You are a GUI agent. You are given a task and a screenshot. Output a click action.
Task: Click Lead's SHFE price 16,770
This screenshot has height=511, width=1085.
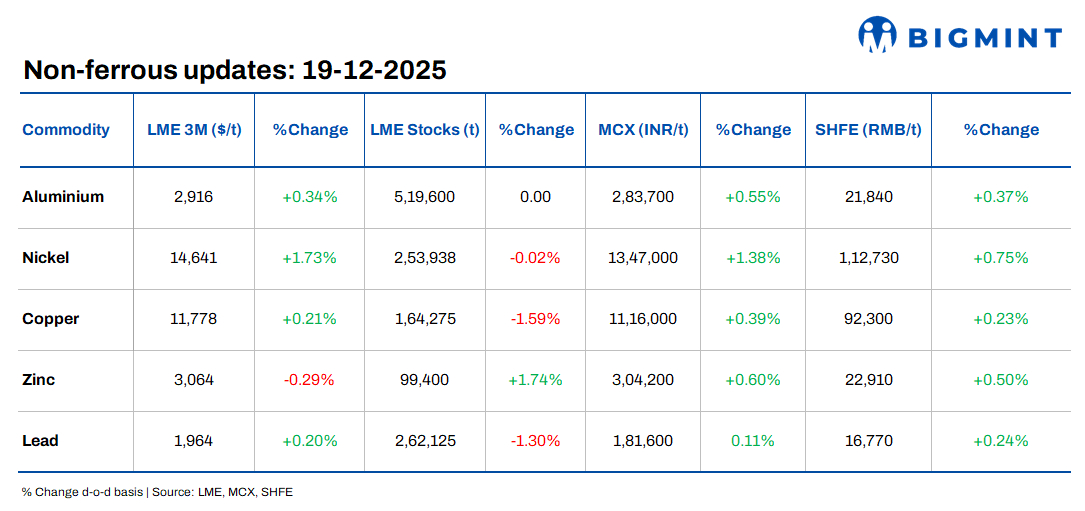click(868, 441)
